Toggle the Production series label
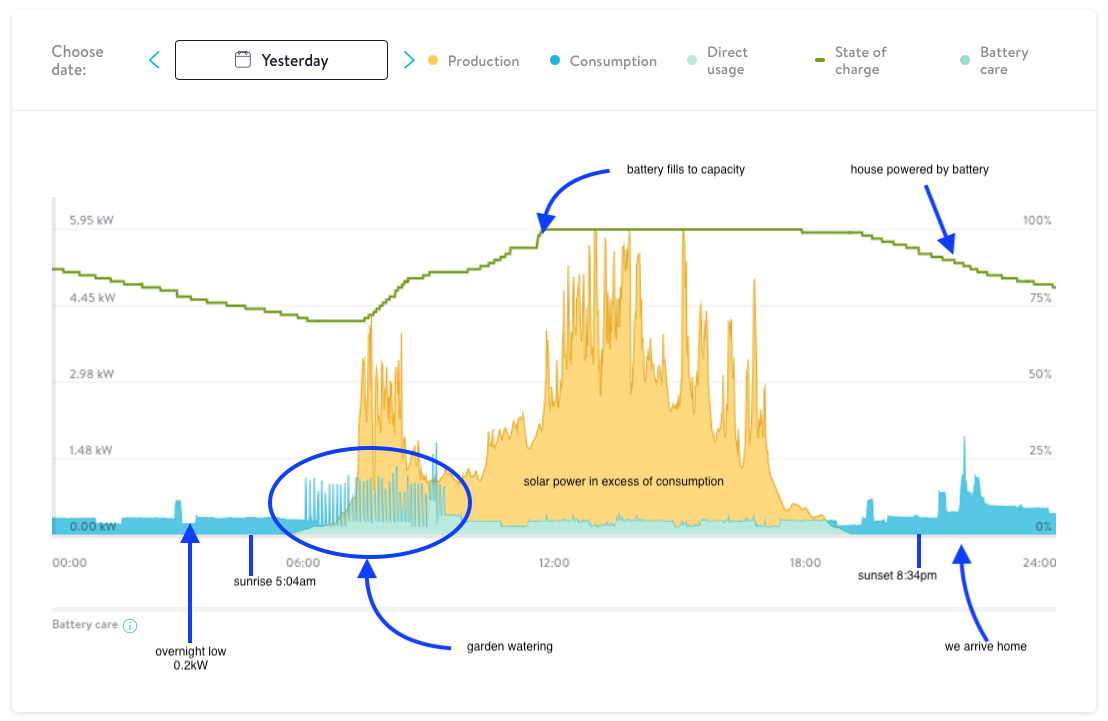The height and width of the screenshot is (721, 1108). pos(483,61)
